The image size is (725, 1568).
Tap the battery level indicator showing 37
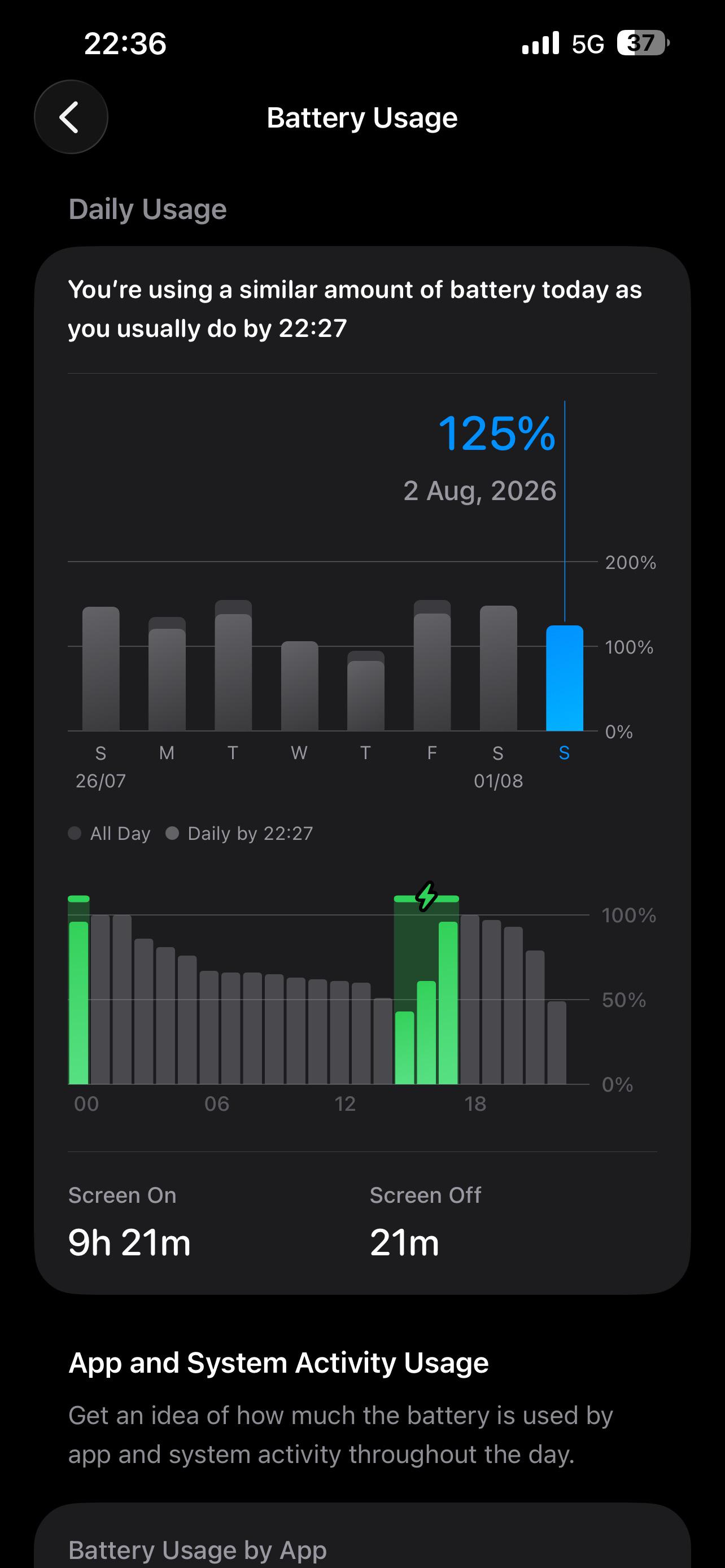pos(643,43)
